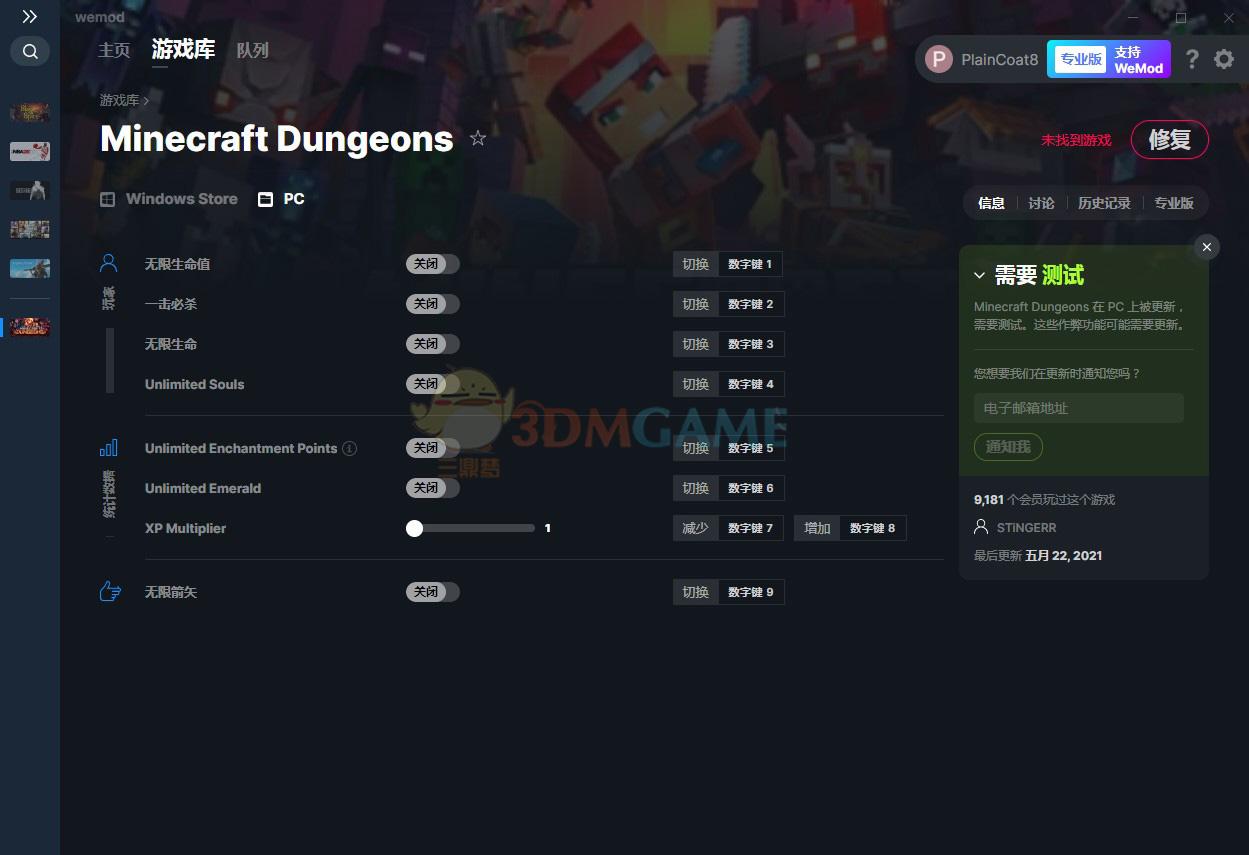This screenshot has height=855, width=1249.
Task: Toggle the 无限生命值 cheat switch
Action: coord(432,264)
